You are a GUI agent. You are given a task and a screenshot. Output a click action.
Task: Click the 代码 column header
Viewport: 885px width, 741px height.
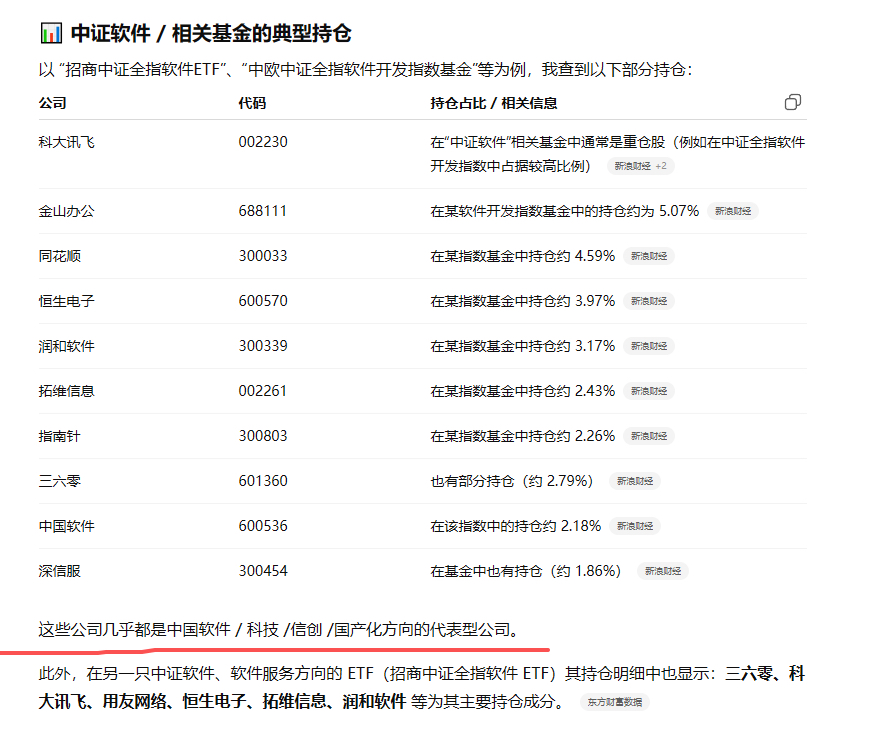click(x=252, y=103)
